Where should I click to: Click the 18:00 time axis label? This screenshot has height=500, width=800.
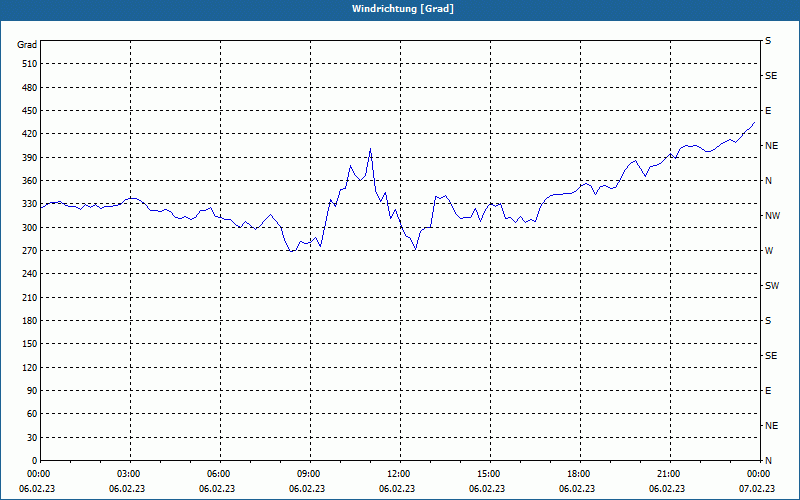point(577,474)
